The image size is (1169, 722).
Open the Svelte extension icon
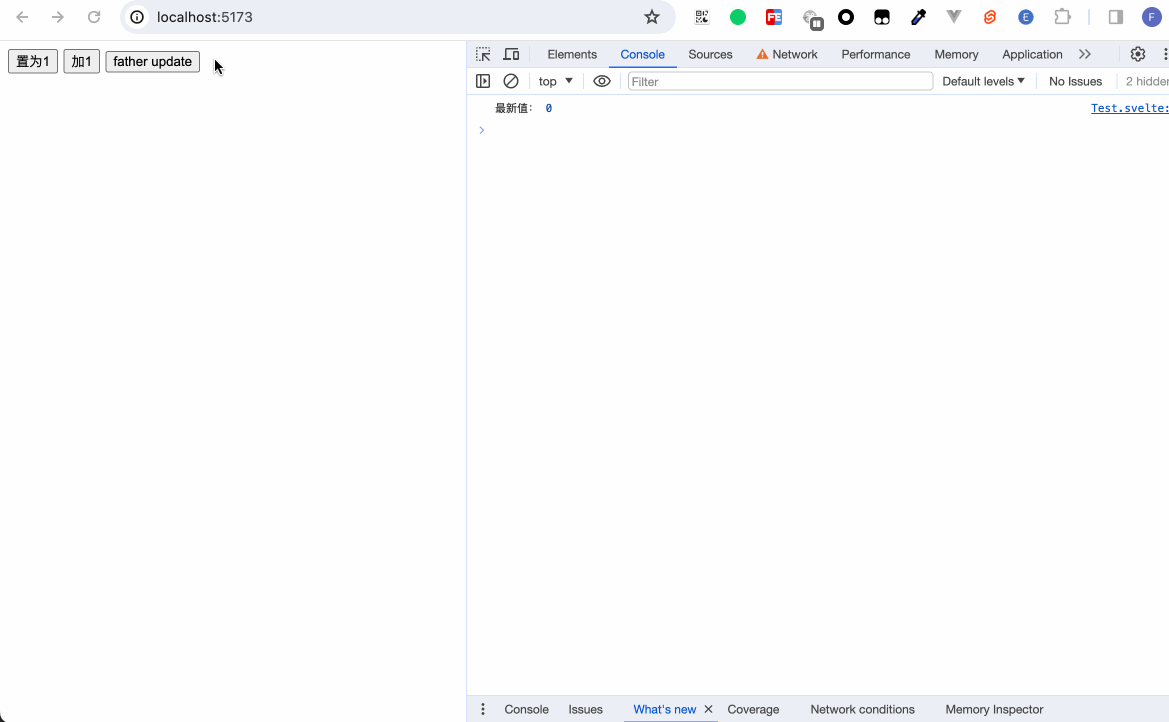coord(990,17)
